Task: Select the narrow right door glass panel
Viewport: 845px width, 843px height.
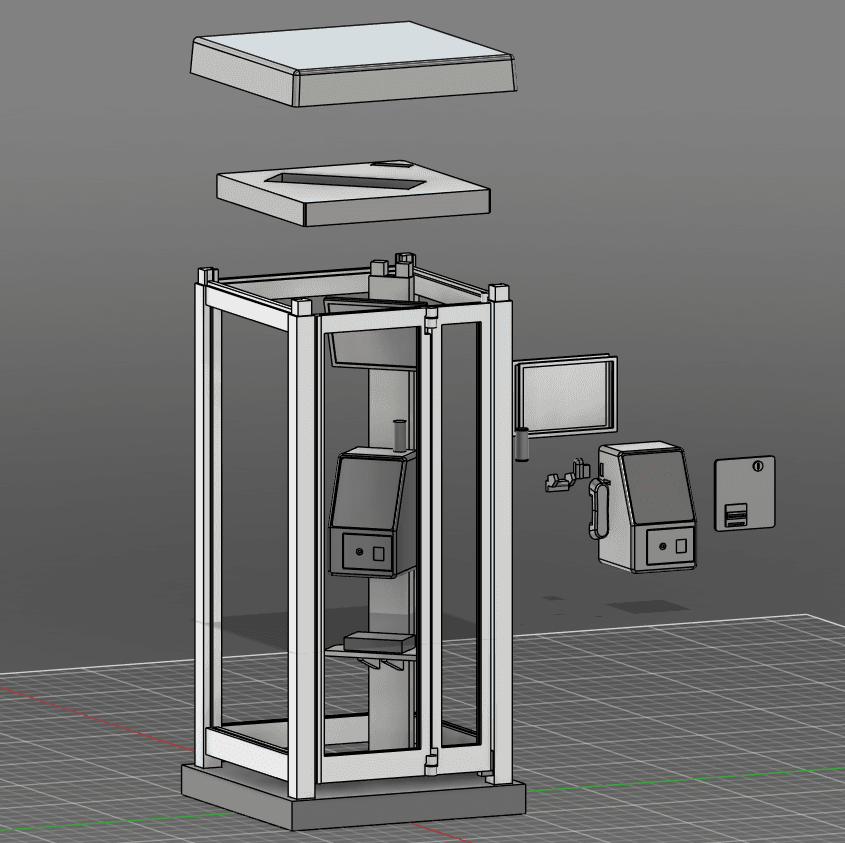Action: [461, 534]
